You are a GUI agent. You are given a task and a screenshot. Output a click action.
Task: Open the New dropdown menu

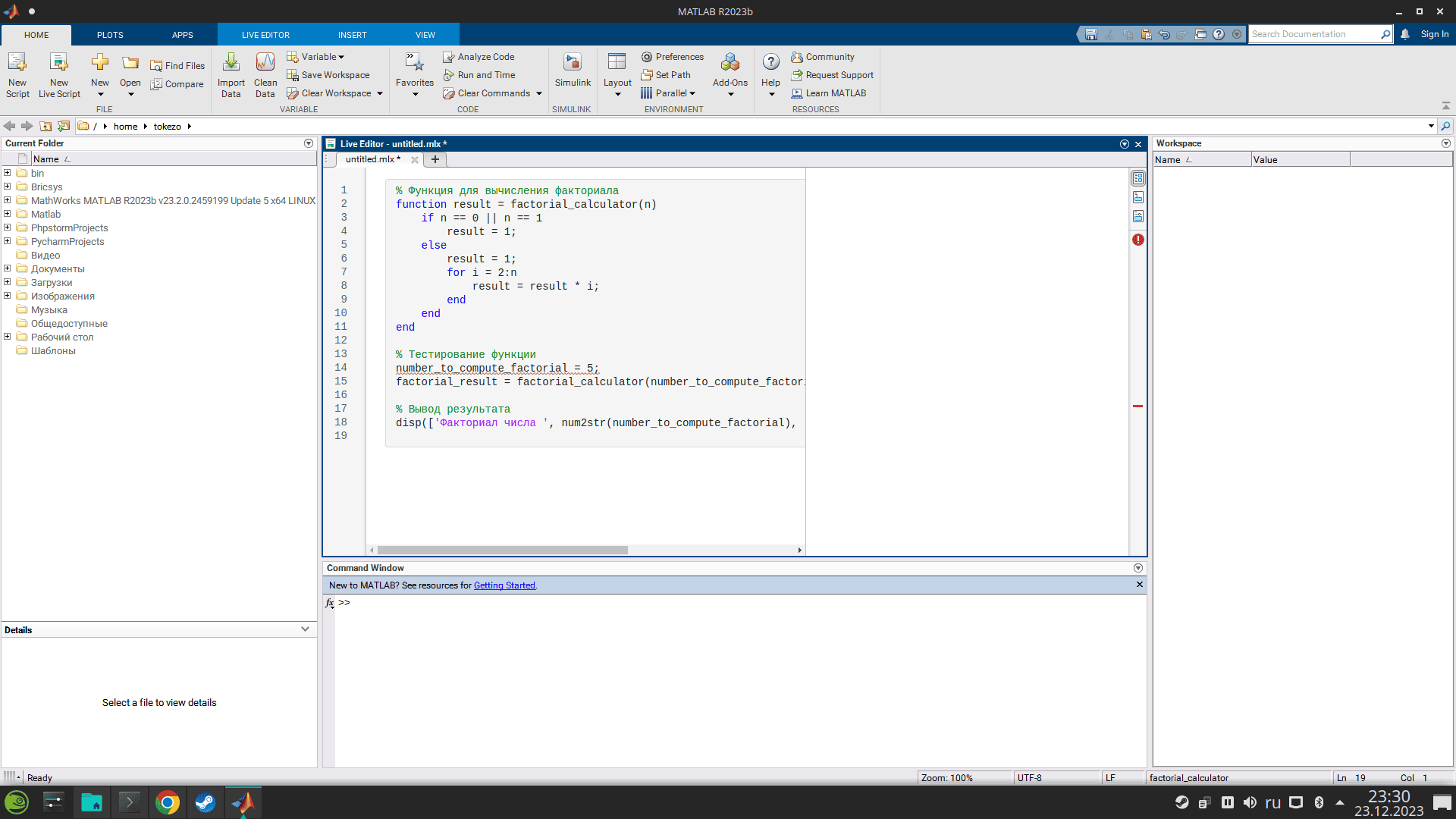[100, 94]
